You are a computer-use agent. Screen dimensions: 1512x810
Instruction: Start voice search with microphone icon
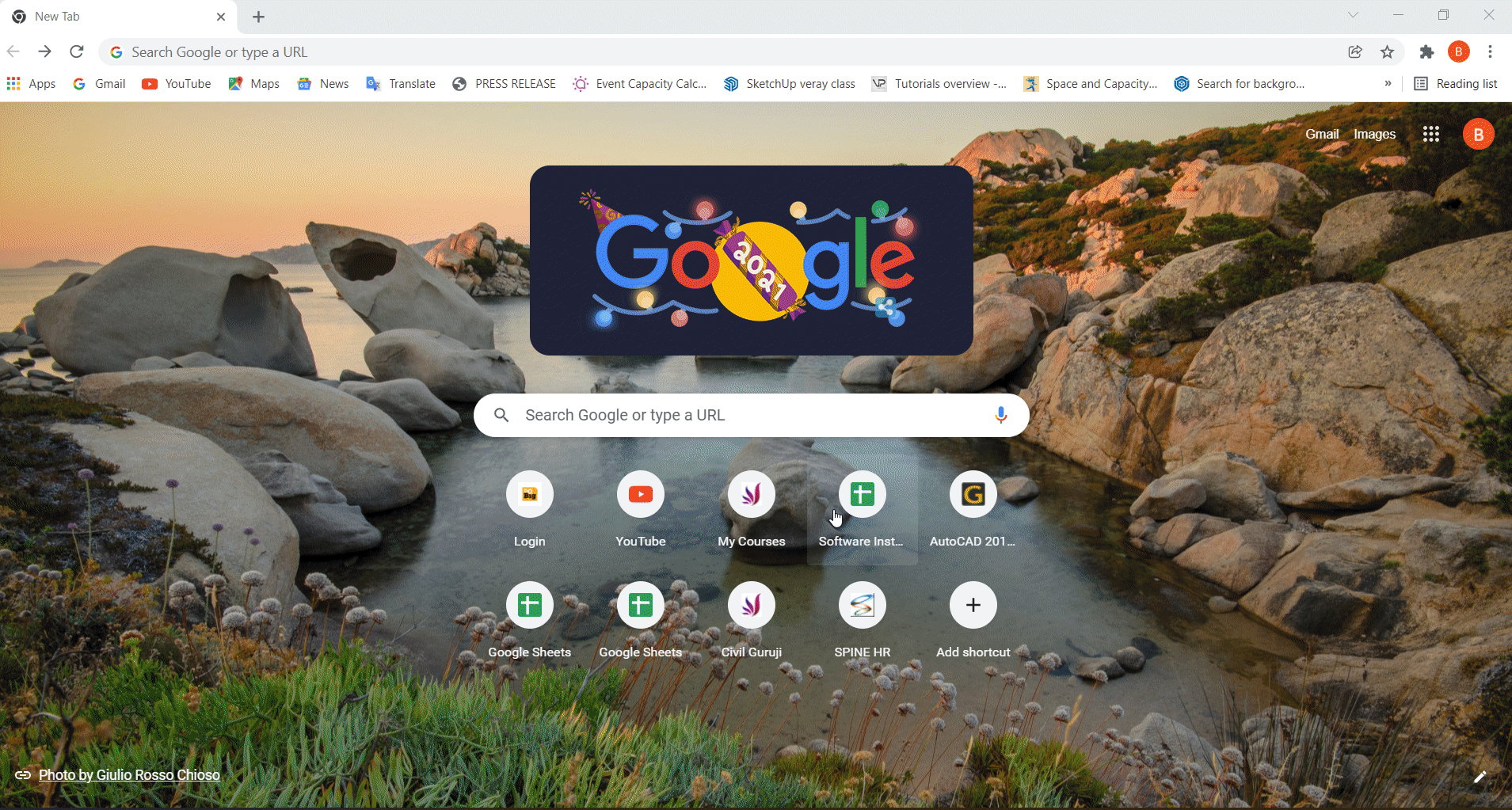[x=1000, y=415]
